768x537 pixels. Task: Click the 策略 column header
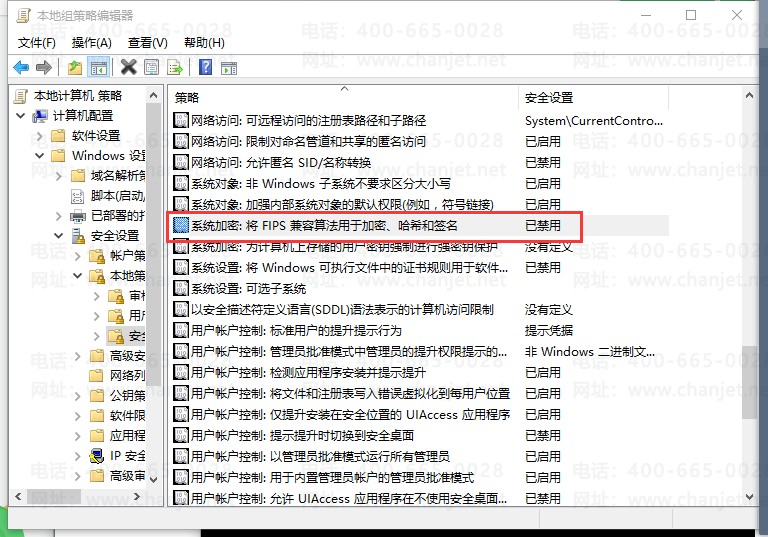[x=188, y=98]
